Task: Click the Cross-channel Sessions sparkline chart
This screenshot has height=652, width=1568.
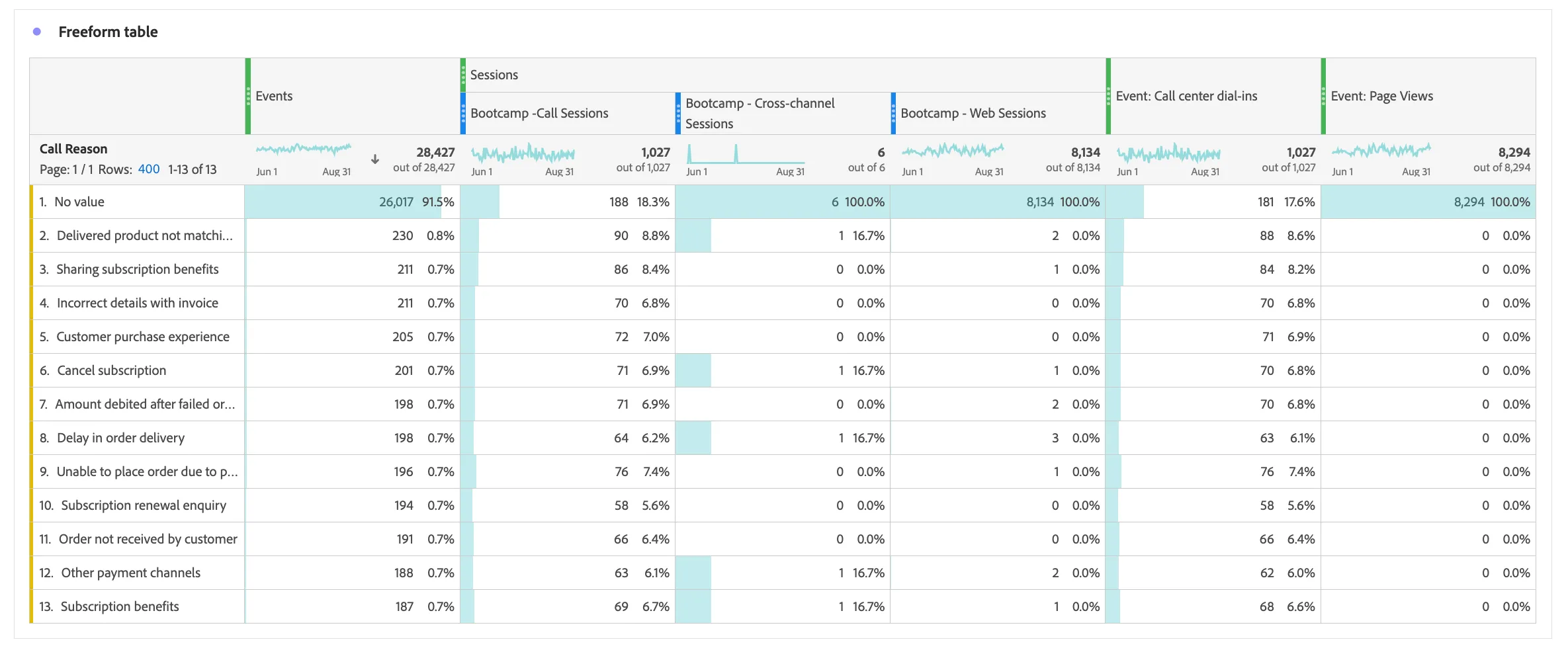Action: tap(746, 153)
